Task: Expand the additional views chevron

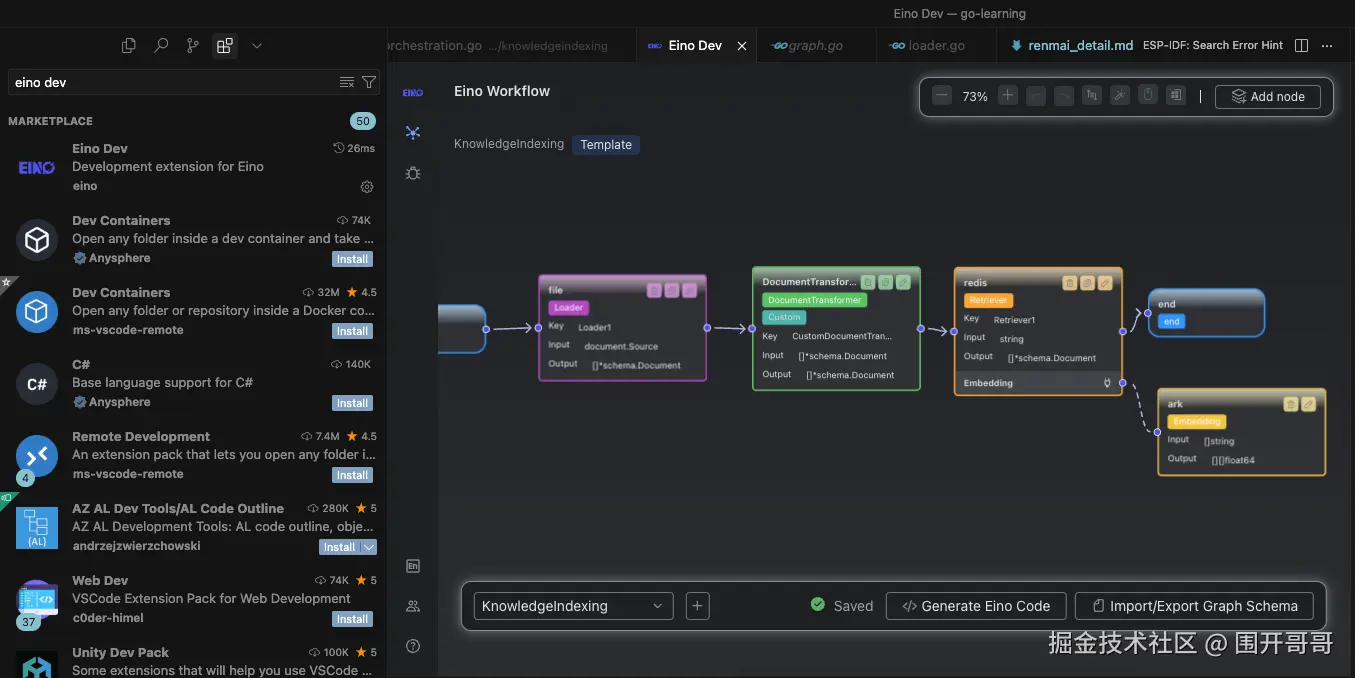Action: pyautogui.click(x=257, y=46)
